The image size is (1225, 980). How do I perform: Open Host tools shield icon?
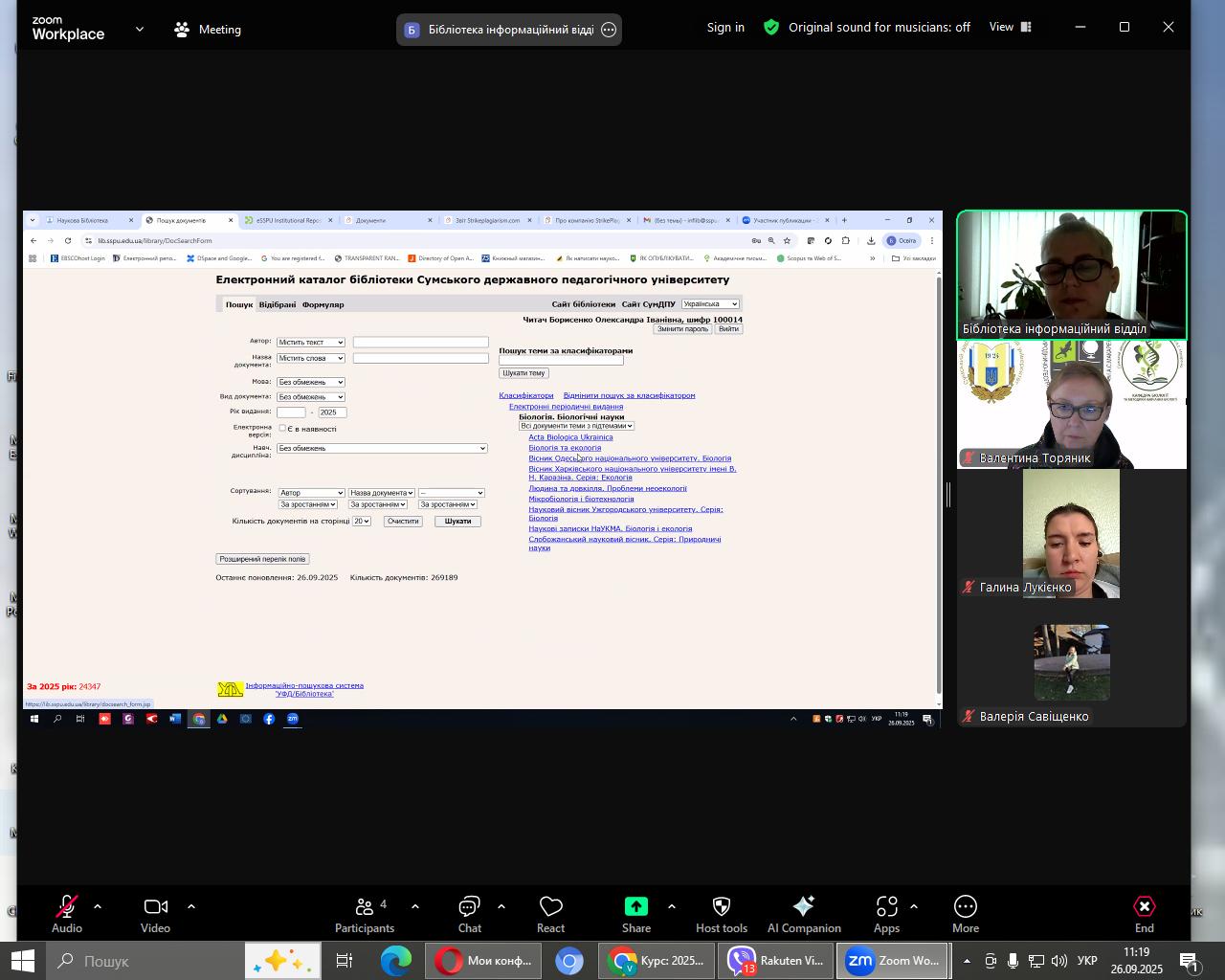tap(722, 907)
